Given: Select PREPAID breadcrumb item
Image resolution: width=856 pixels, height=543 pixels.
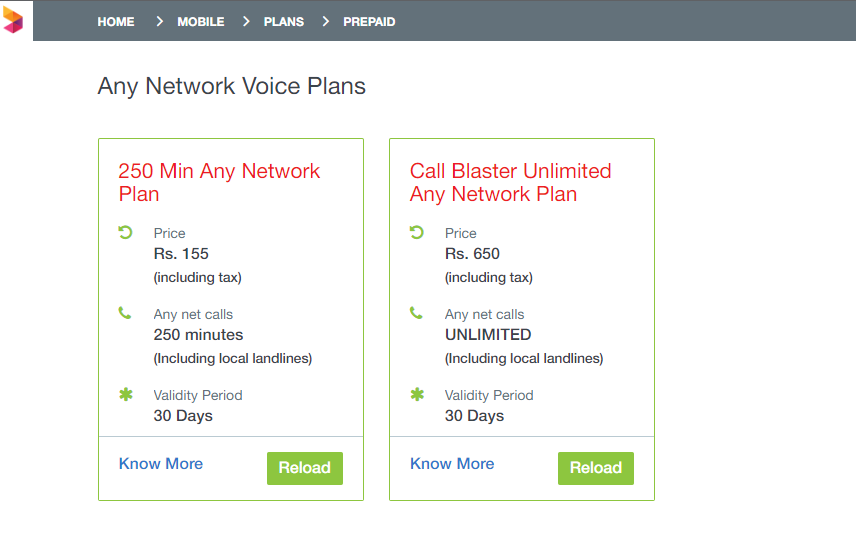Looking at the screenshot, I should pos(369,22).
